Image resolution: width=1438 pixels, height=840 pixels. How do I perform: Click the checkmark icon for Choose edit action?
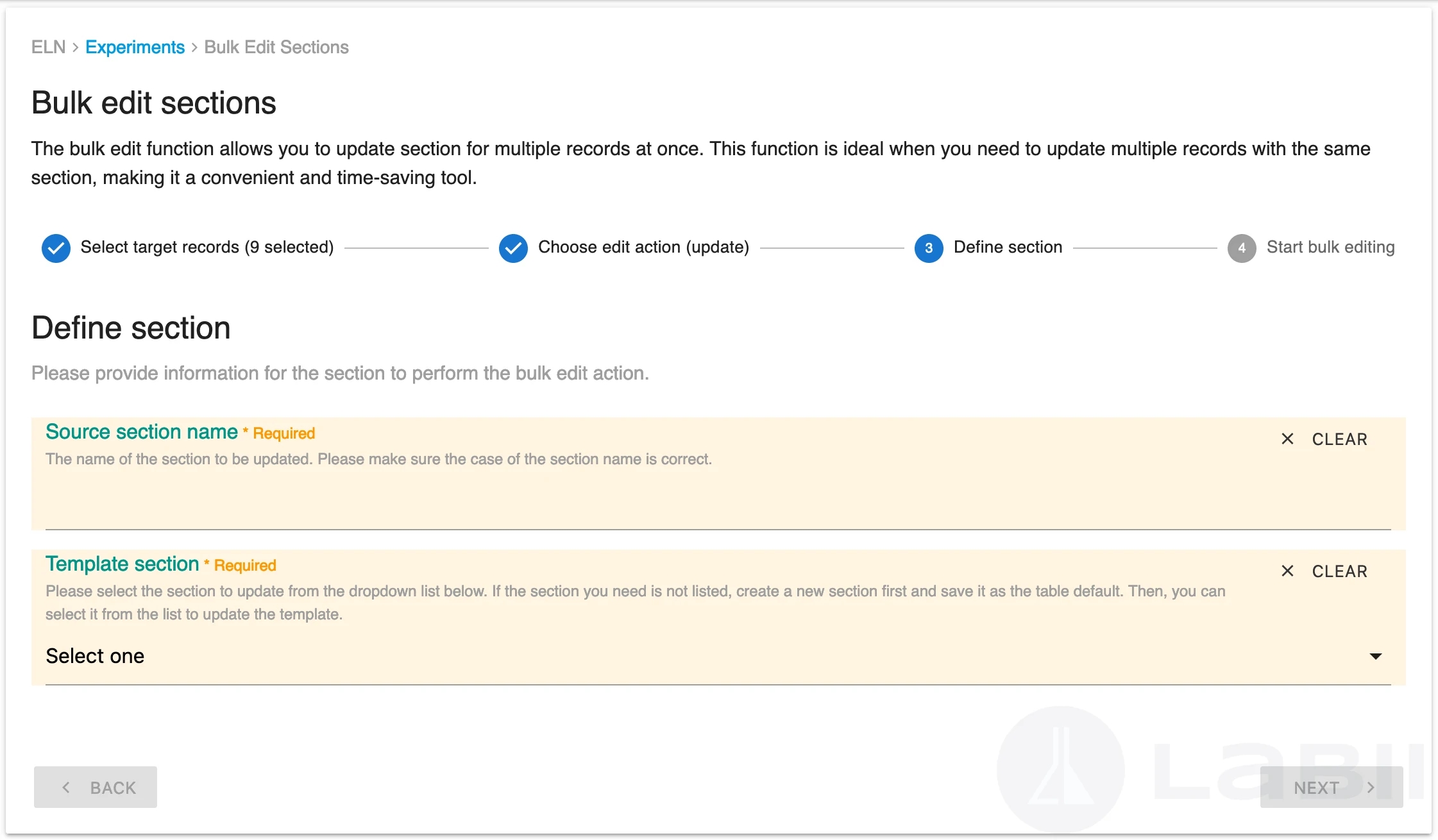[x=513, y=248]
